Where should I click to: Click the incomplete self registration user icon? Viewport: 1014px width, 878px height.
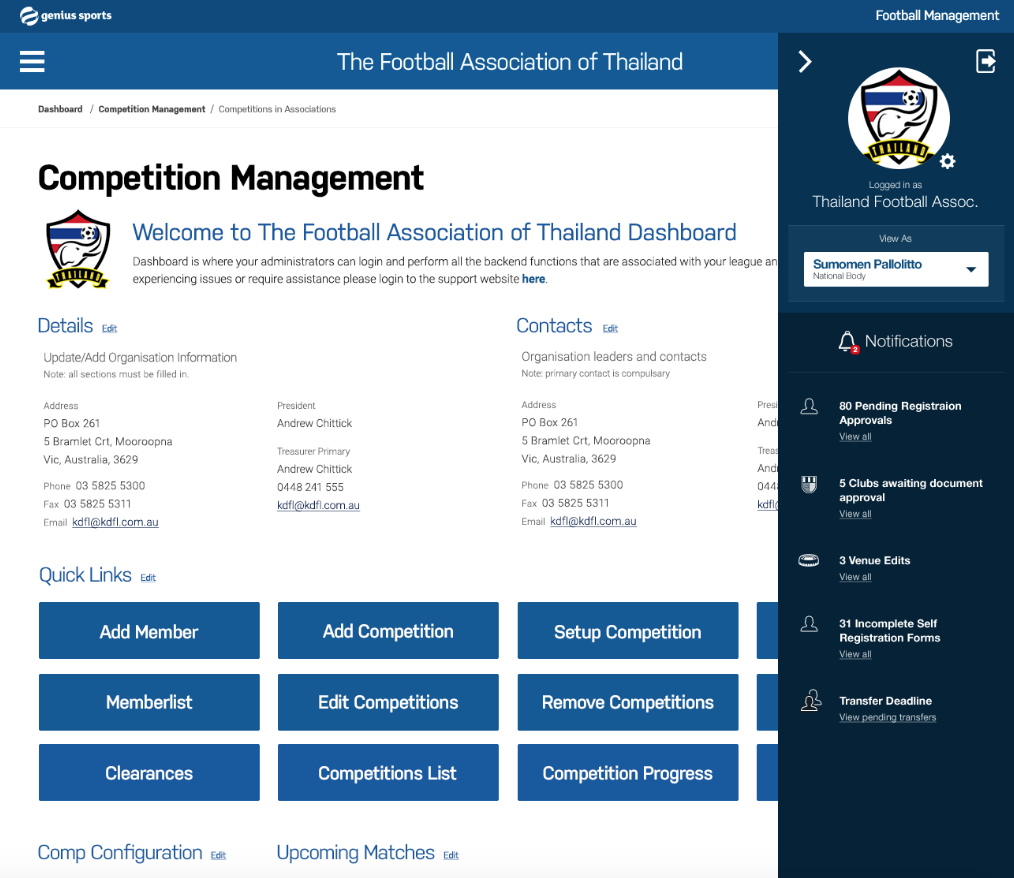click(809, 624)
